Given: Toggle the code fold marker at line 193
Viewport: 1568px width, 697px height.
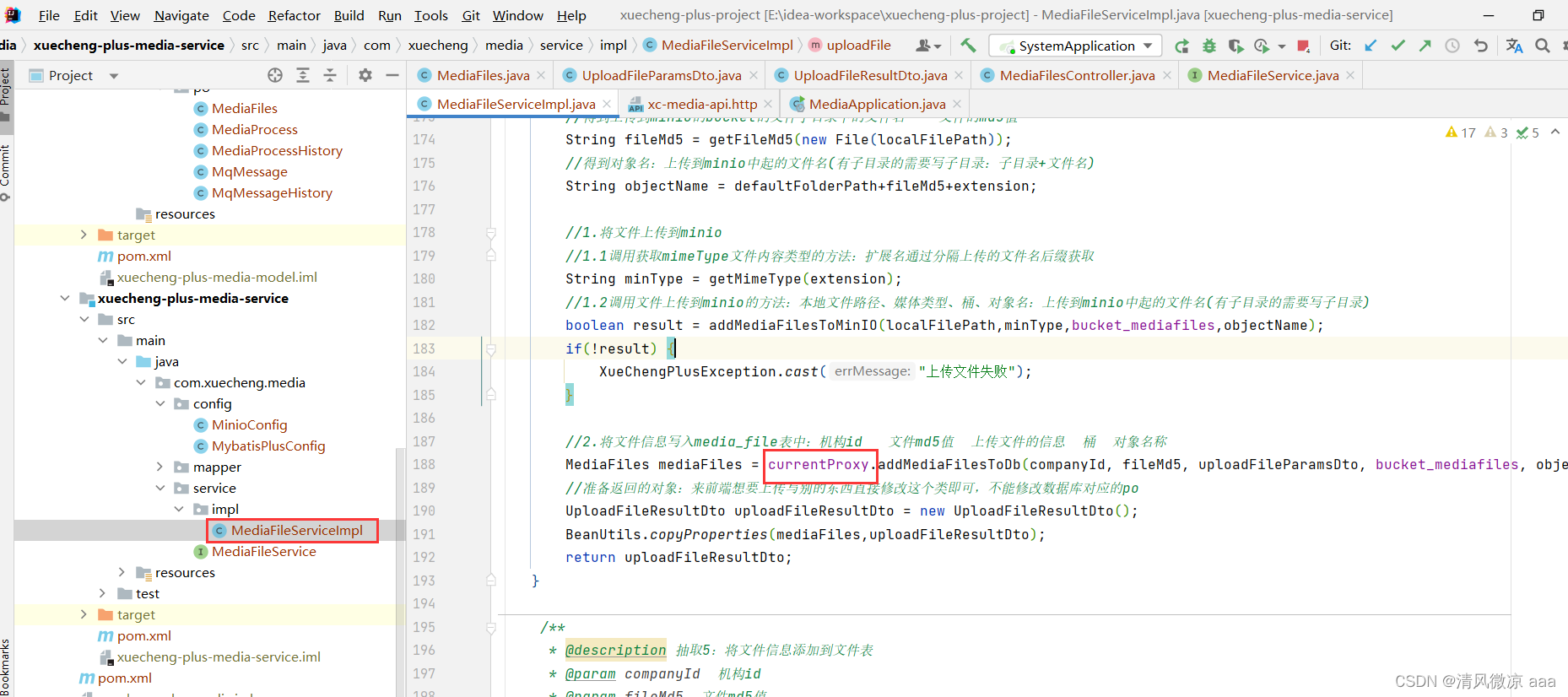Looking at the screenshot, I should [490, 580].
